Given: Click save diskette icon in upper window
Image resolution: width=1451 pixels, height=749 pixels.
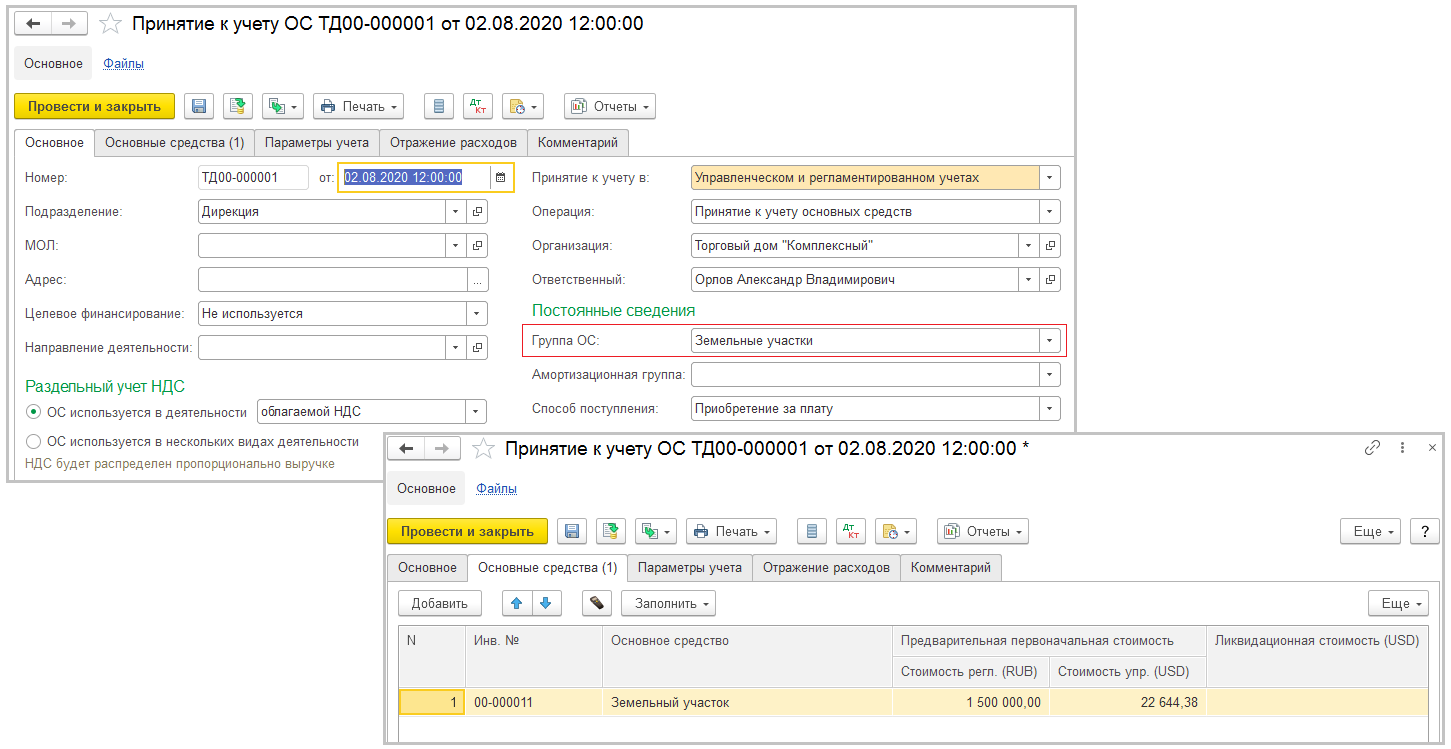Looking at the screenshot, I should pos(198,106).
